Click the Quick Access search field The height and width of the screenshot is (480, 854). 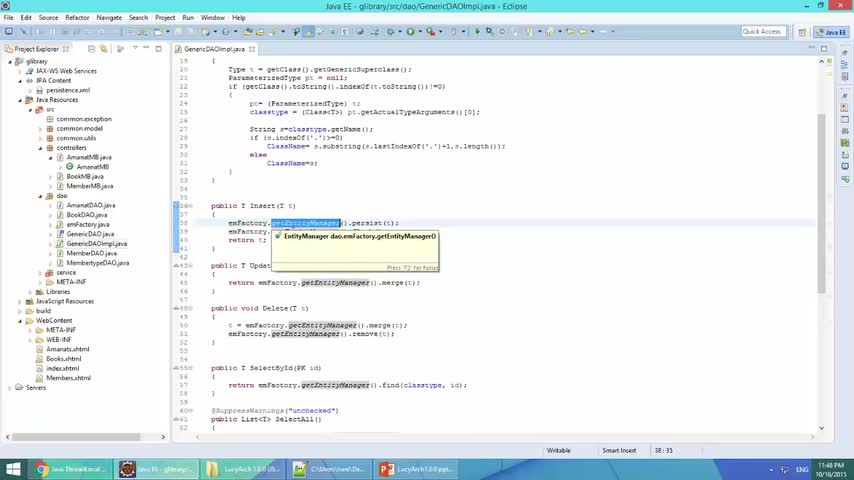tap(764, 32)
